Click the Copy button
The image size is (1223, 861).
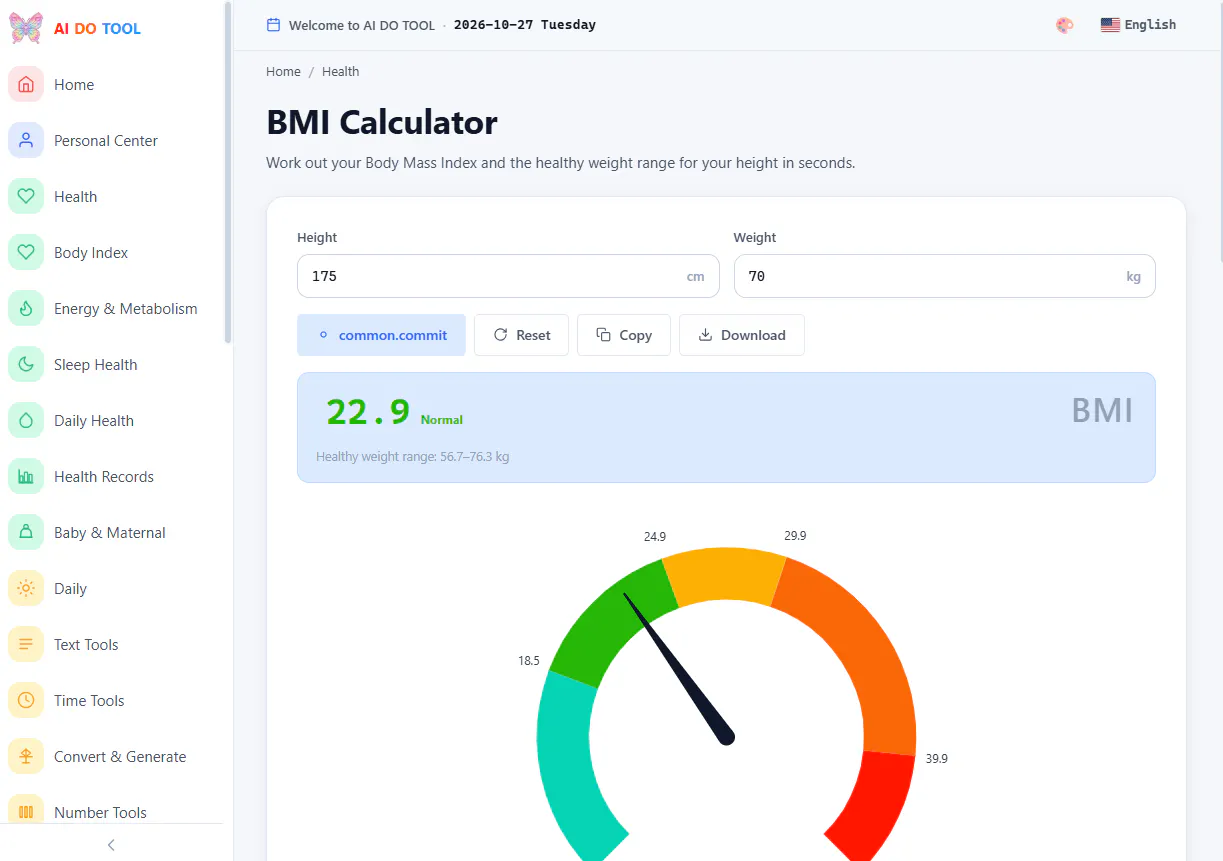pyautogui.click(x=623, y=335)
